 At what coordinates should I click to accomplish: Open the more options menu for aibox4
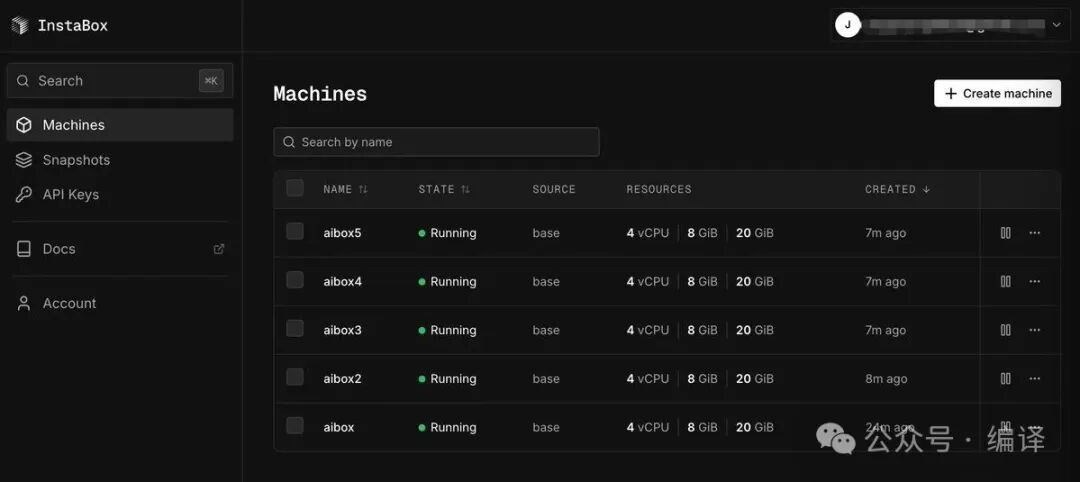1035,282
